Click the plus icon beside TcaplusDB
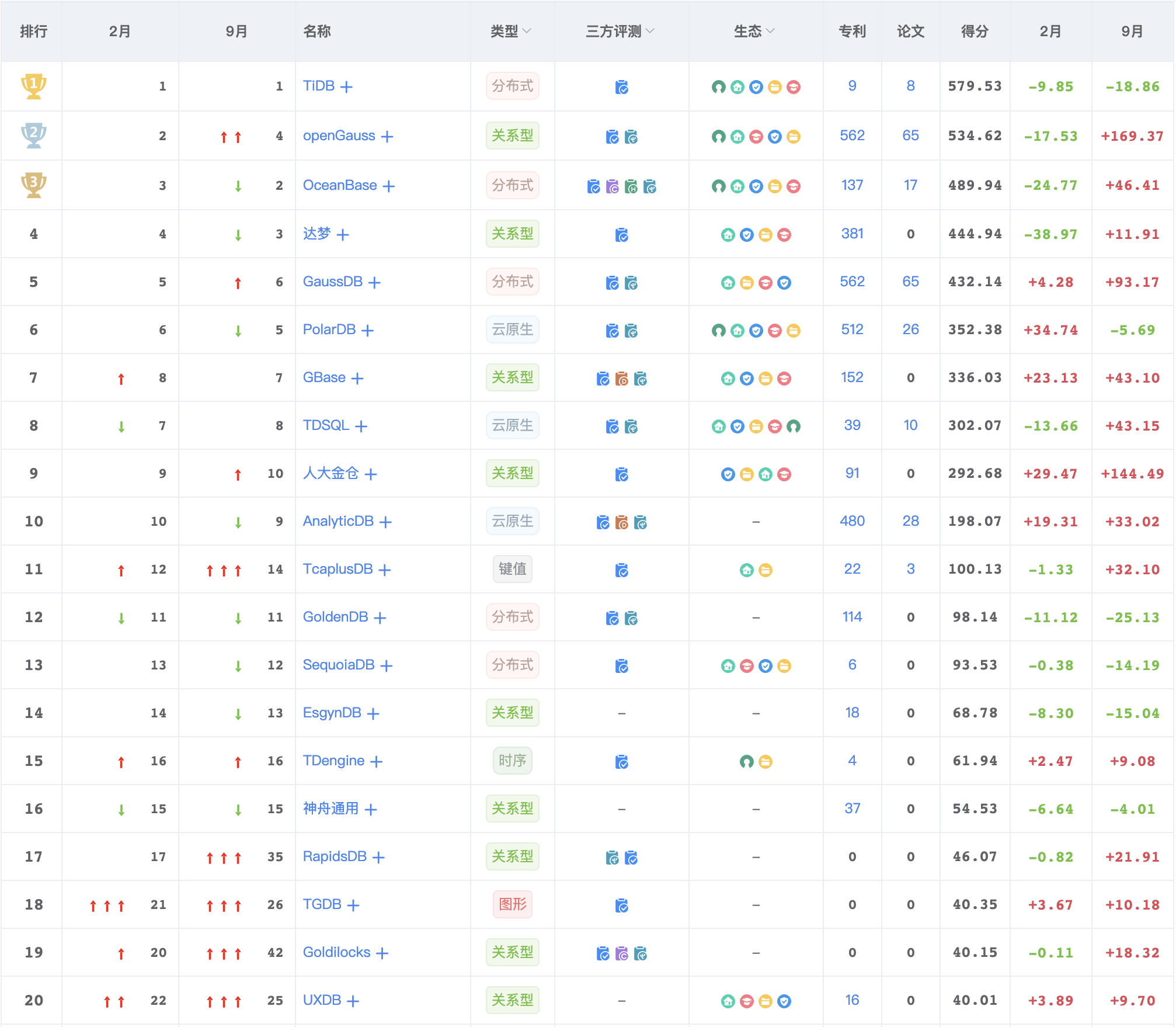1176x1027 pixels. pos(384,570)
